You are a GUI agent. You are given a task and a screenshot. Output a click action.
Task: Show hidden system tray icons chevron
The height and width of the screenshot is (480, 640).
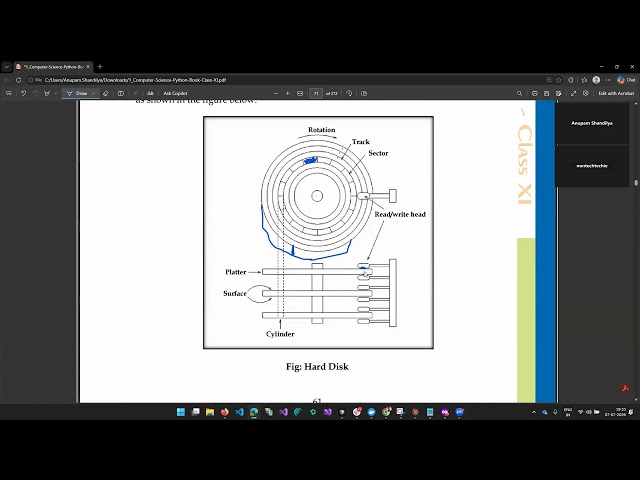pyautogui.click(x=534, y=412)
